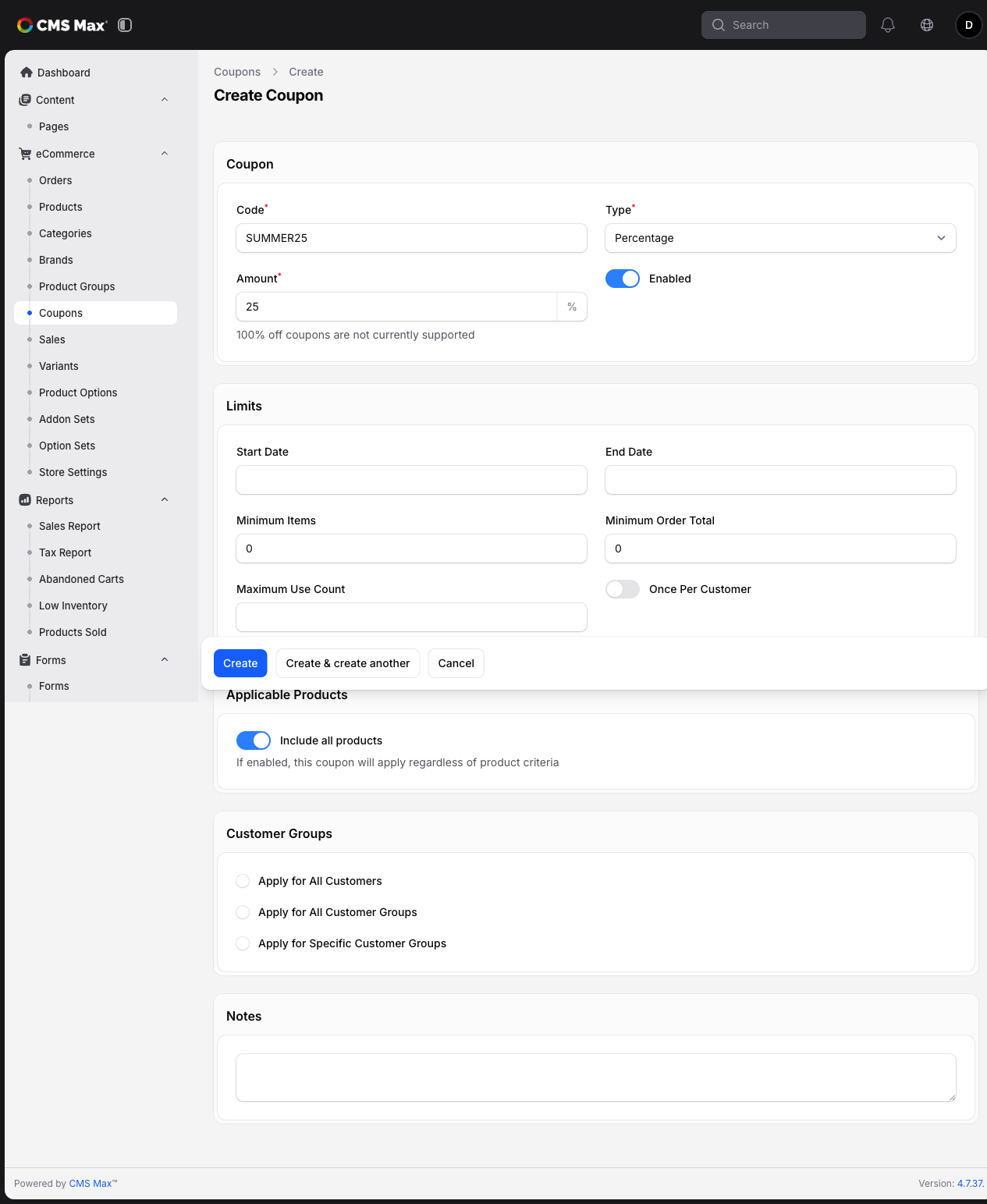The height and width of the screenshot is (1204, 987).
Task: Click the search magnifier icon
Action: (719, 25)
